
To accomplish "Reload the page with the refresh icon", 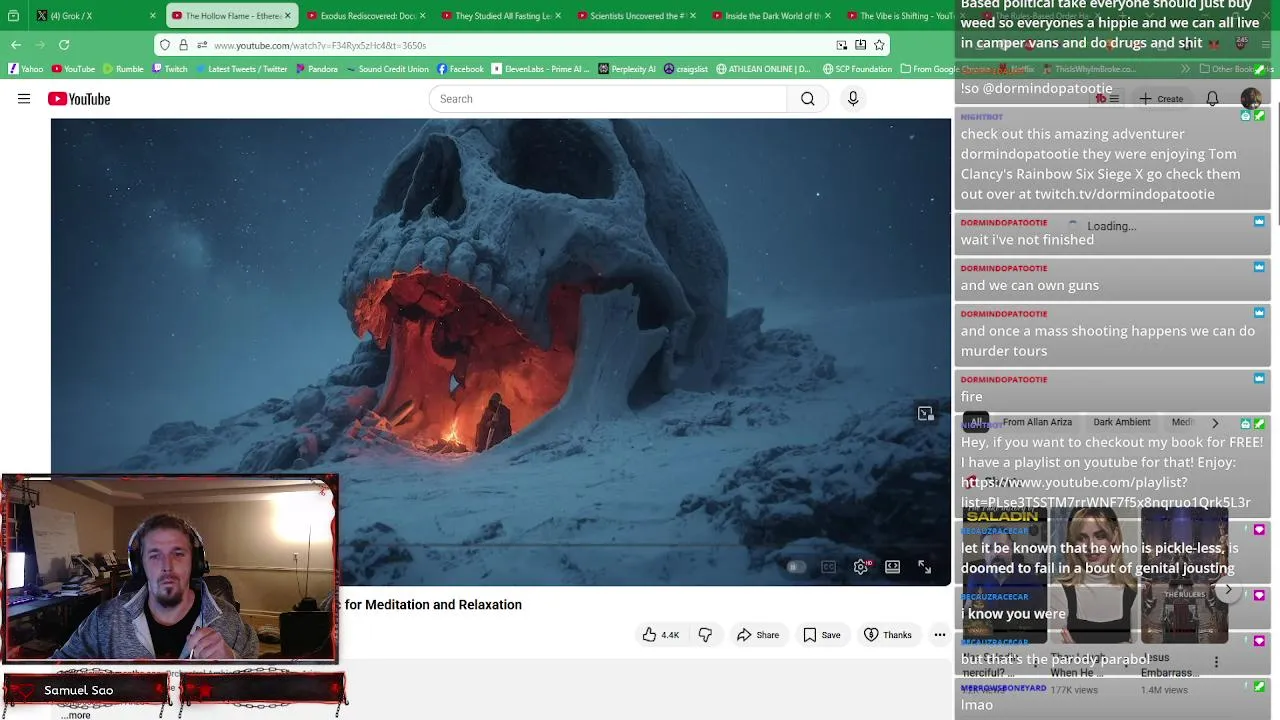I will (64, 45).
